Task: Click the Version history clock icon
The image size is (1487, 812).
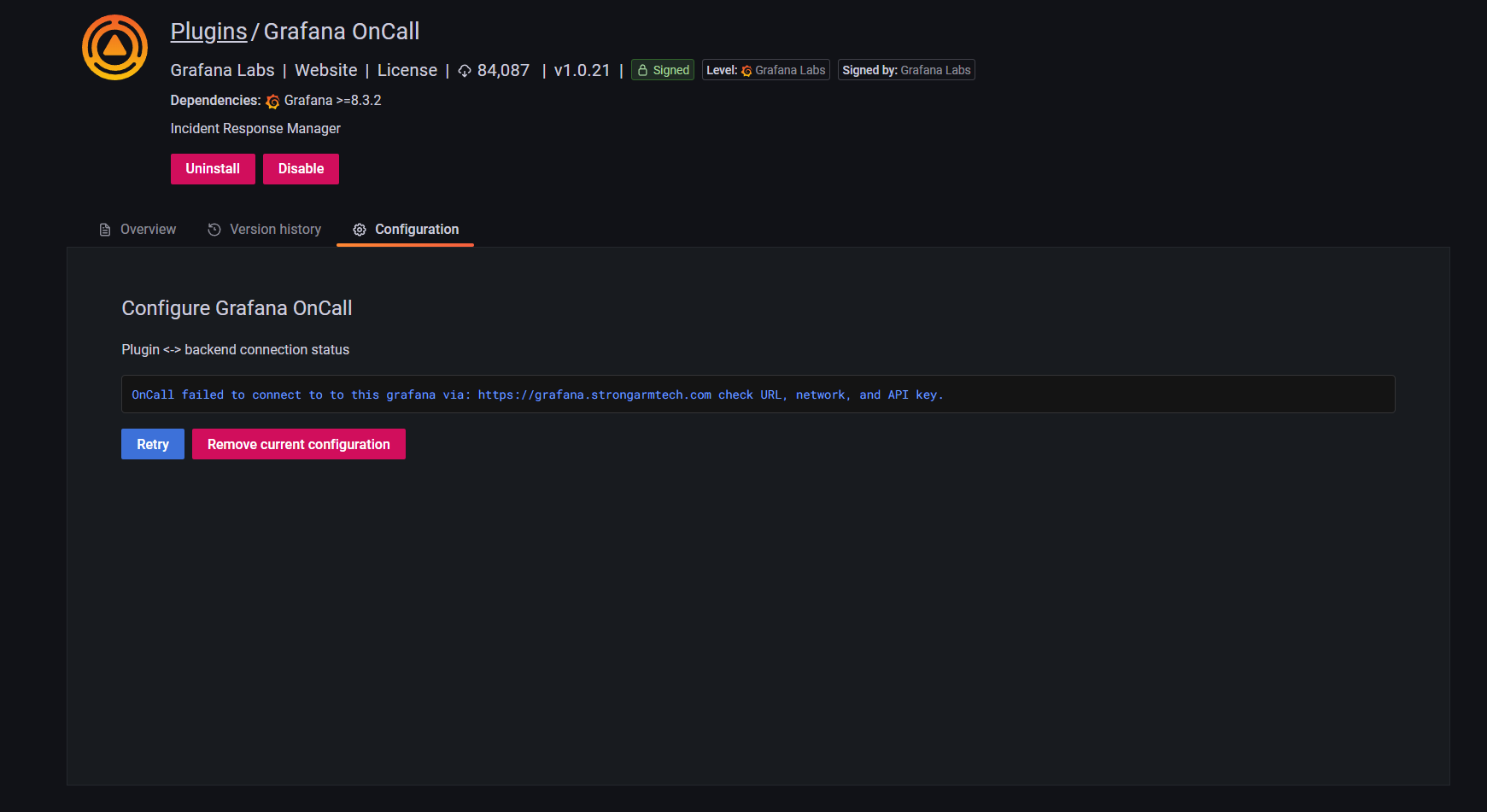Action: pos(214,230)
